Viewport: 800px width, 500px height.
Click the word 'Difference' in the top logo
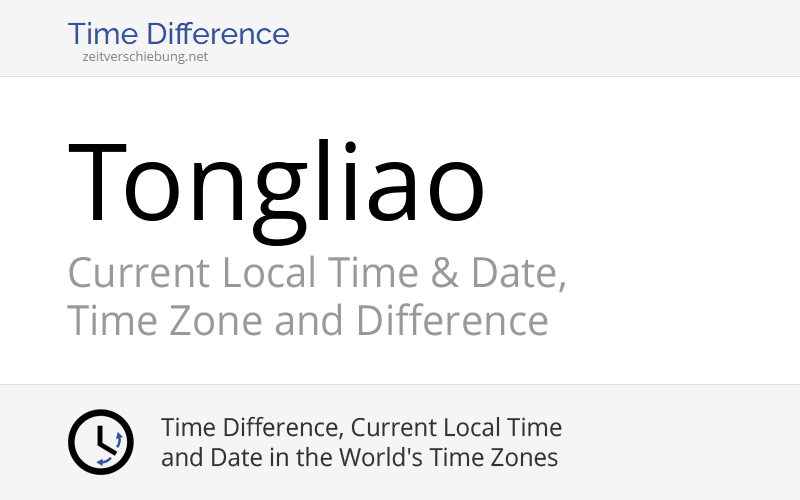tap(218, 34)
